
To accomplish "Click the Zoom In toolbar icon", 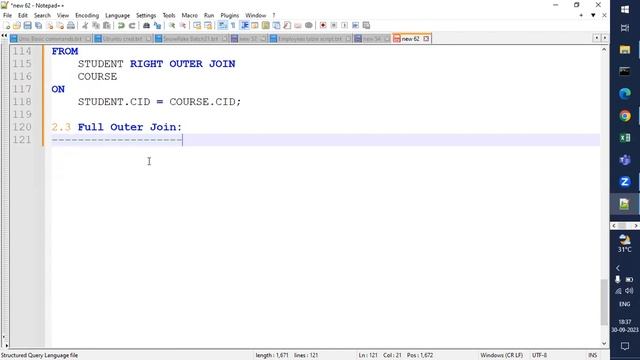I will (172, 25).
